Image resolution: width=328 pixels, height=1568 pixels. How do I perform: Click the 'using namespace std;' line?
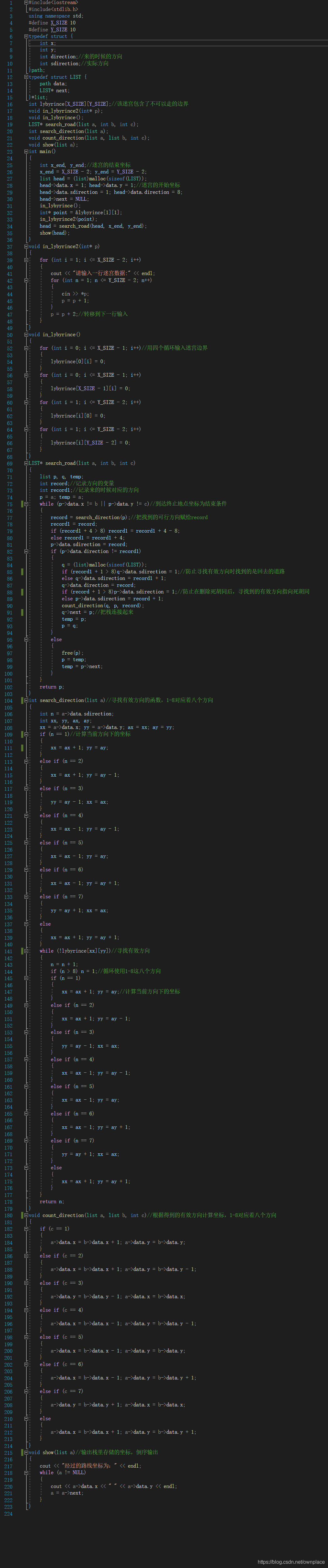point(56,16)
